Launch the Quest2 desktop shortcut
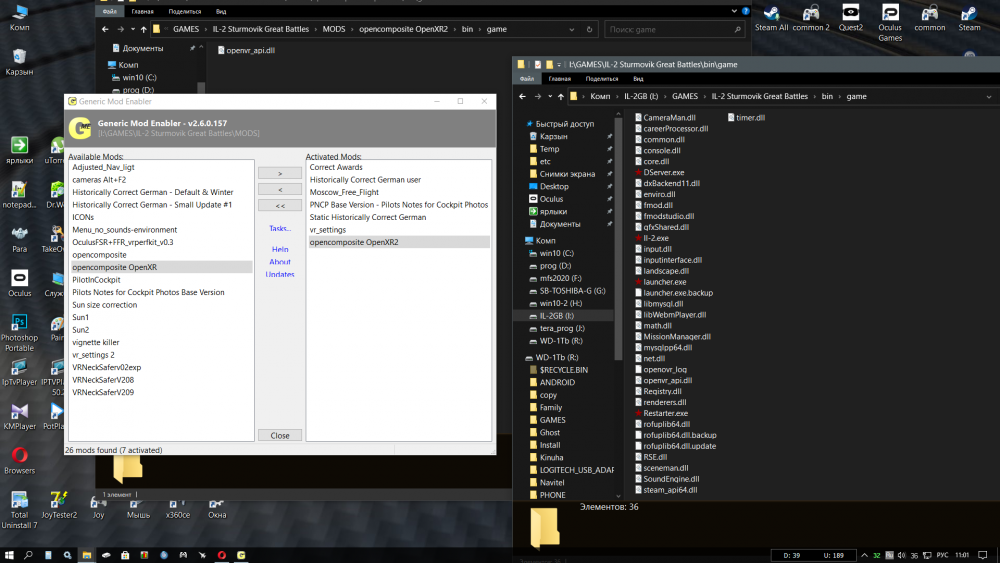 click(x=851, y=16)
